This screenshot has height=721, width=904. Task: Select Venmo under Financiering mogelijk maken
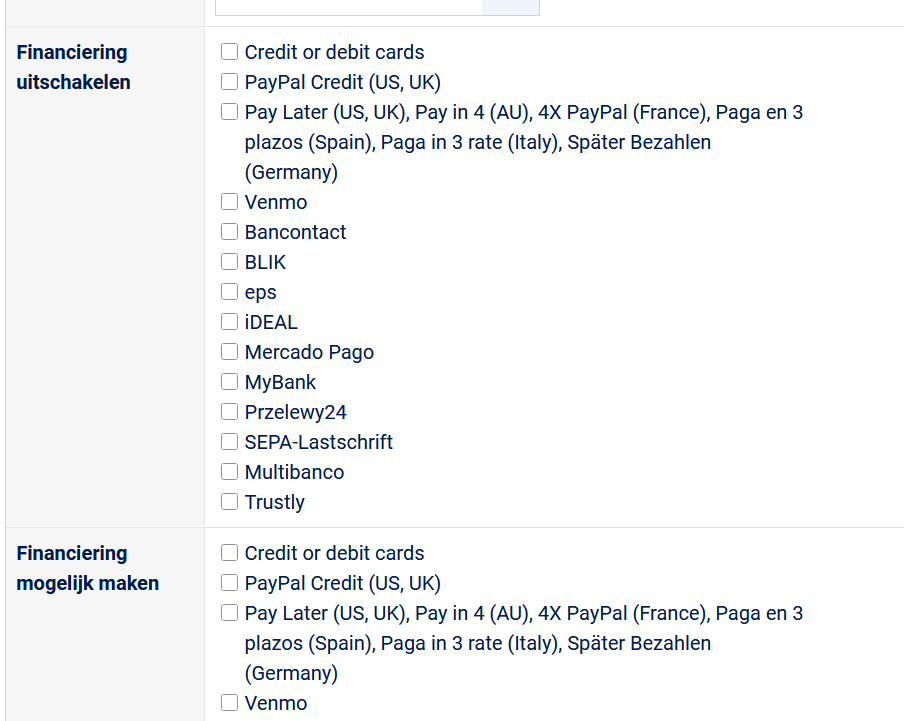pos(230,703)
